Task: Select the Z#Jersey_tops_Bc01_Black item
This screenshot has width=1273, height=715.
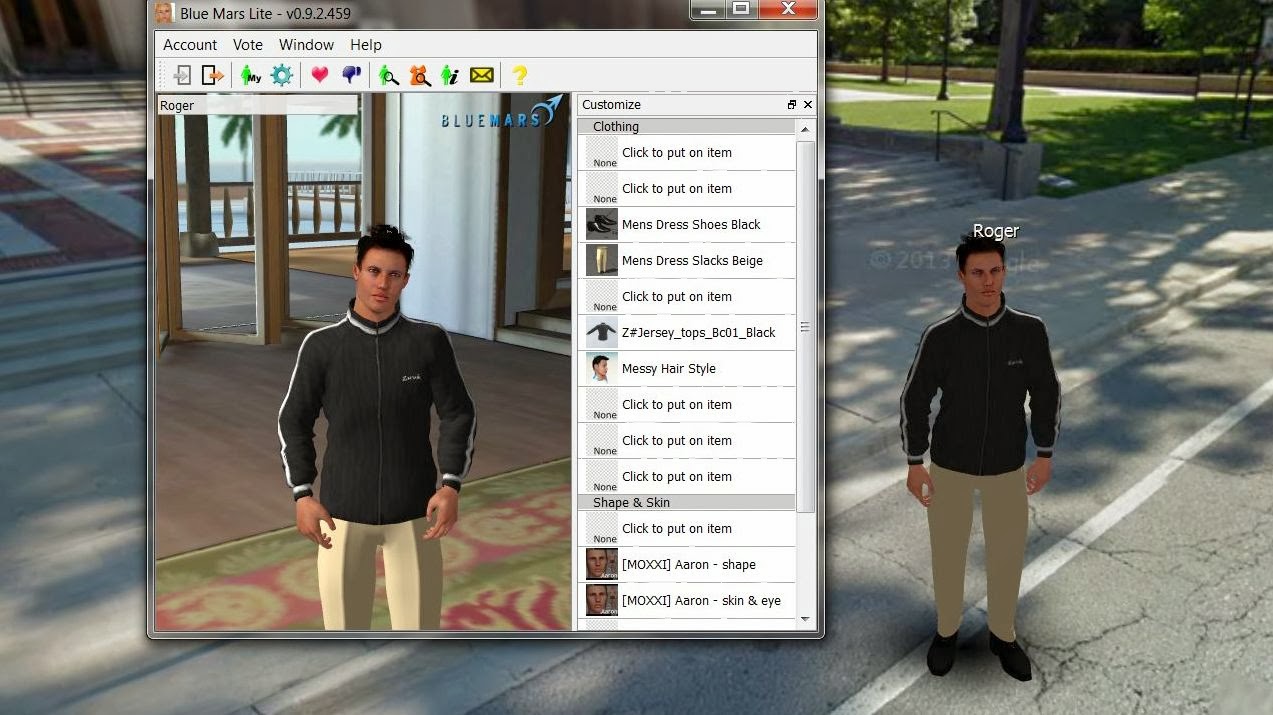Action: pyautogui.click(x=686, y=332)
